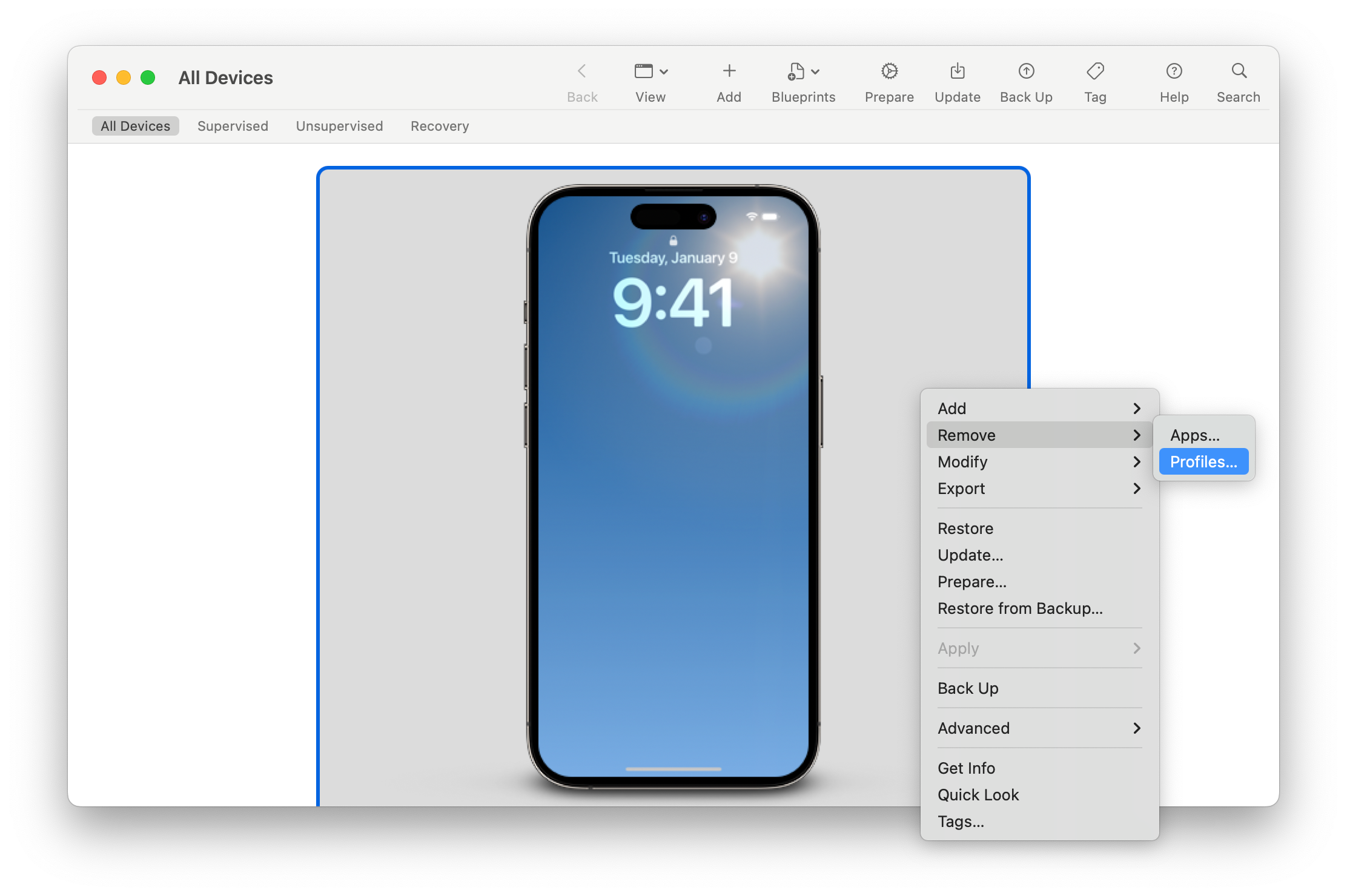Screen dimensions: 1347x896
Task: Switch to the Supervised tab
Action: 233,126
